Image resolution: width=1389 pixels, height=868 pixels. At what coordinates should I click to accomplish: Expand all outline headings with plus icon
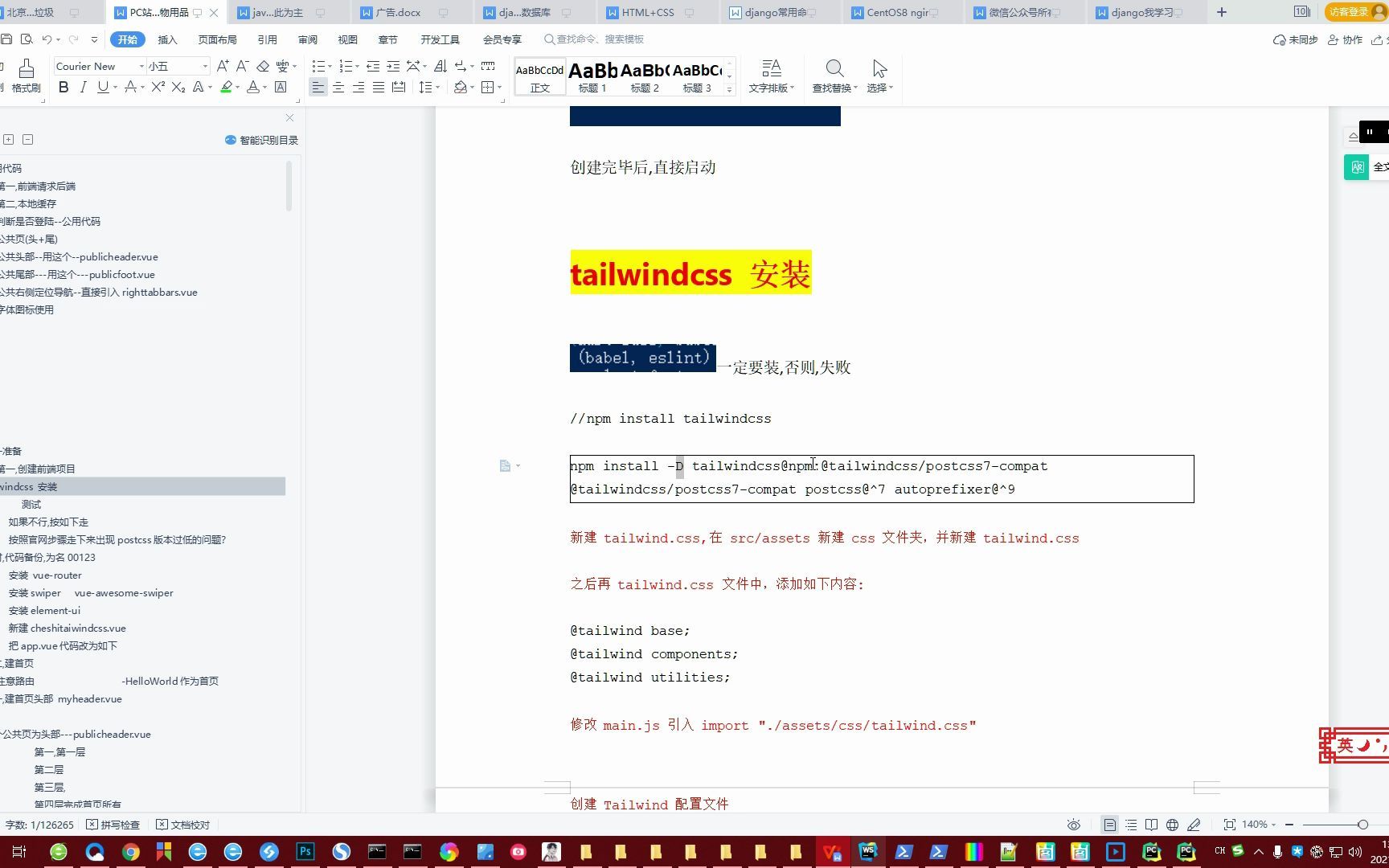coord(9,140)
